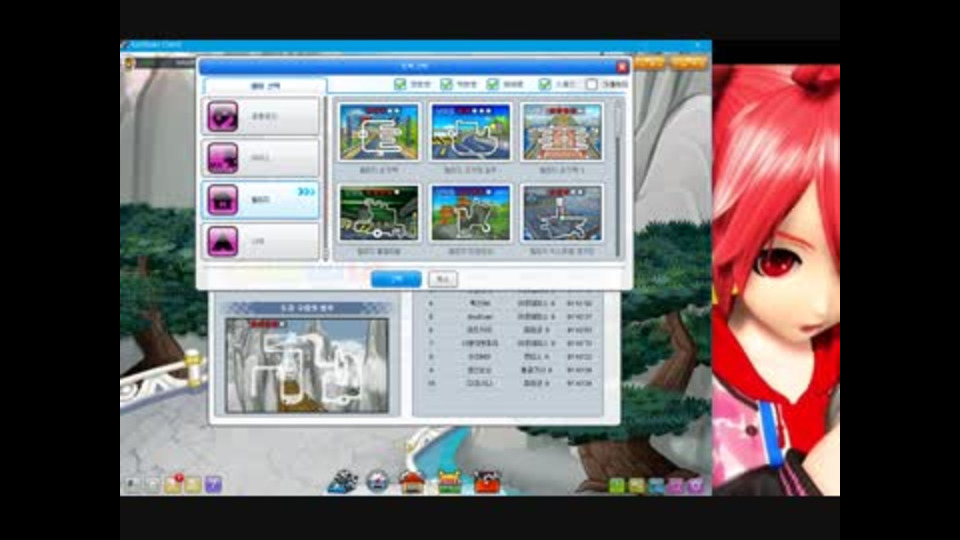Click the small emblem icon at top-left of game window
Viewport: 960px width, 540px height.
129,62
